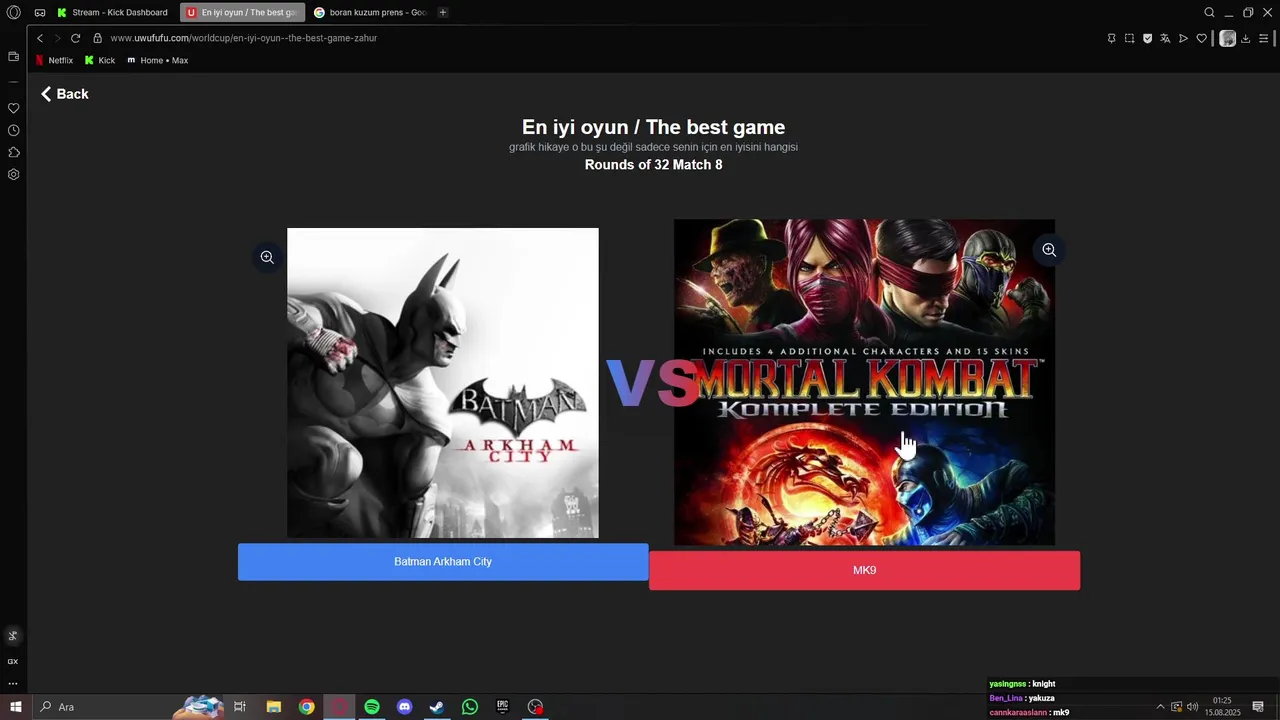
Task: Open the Netflix bookmark
Action: point(54,61)
